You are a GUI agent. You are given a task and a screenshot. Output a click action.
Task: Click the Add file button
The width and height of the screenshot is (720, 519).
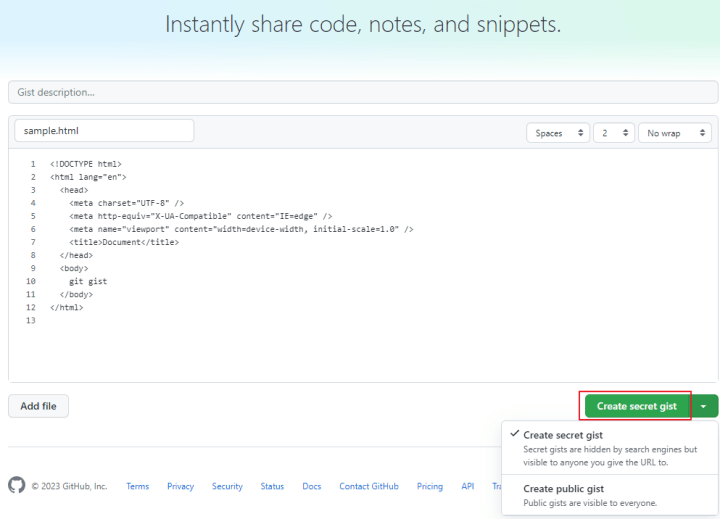pyautogui.click(x=38, y=406)
